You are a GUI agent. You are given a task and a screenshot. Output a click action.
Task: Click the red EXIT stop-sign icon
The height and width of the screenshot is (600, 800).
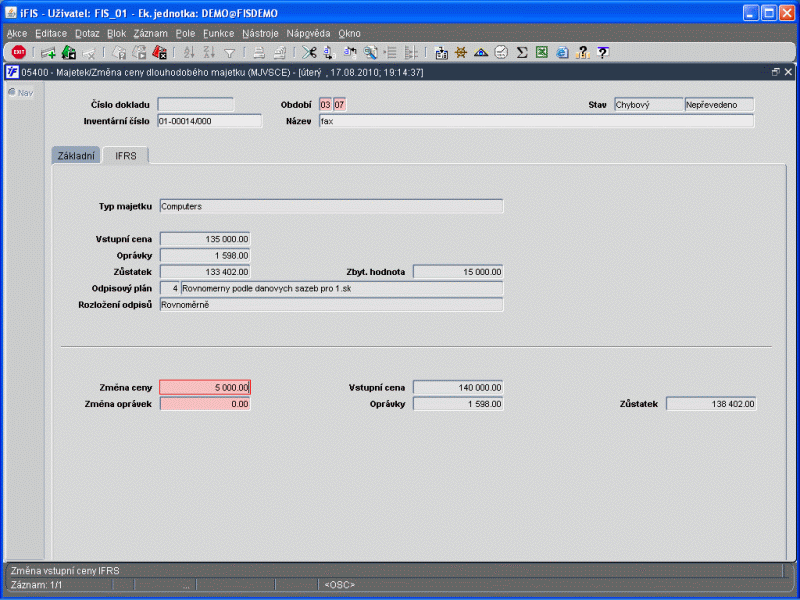pyautogui.click(x=19, y=52)
